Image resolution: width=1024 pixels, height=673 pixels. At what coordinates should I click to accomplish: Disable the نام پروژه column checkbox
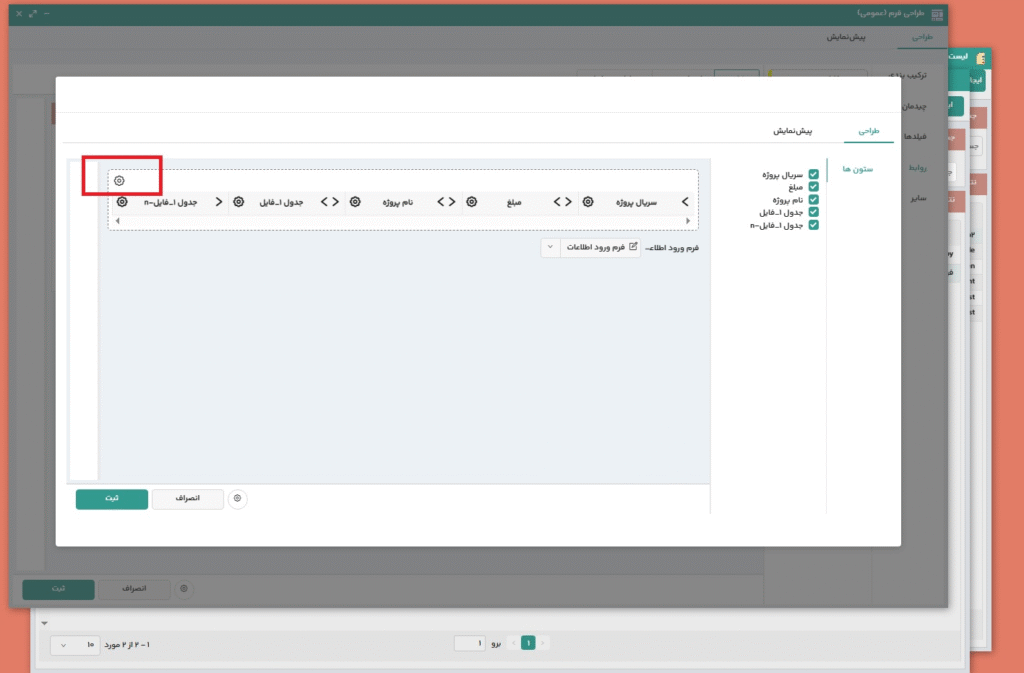(x=813, y=200)
